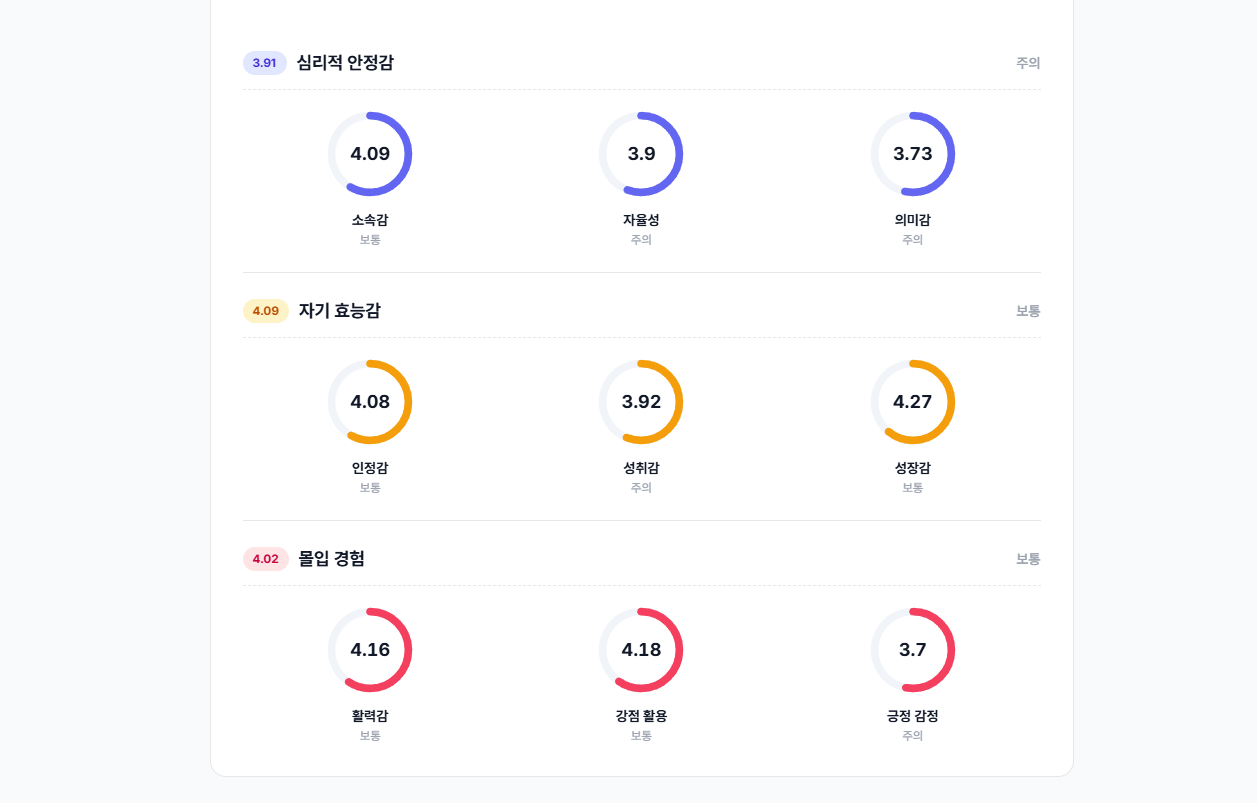Click the 의미감 gauge showing 3.73
The width and height of the screenshot is (1257, 803).
click(912, 154)
